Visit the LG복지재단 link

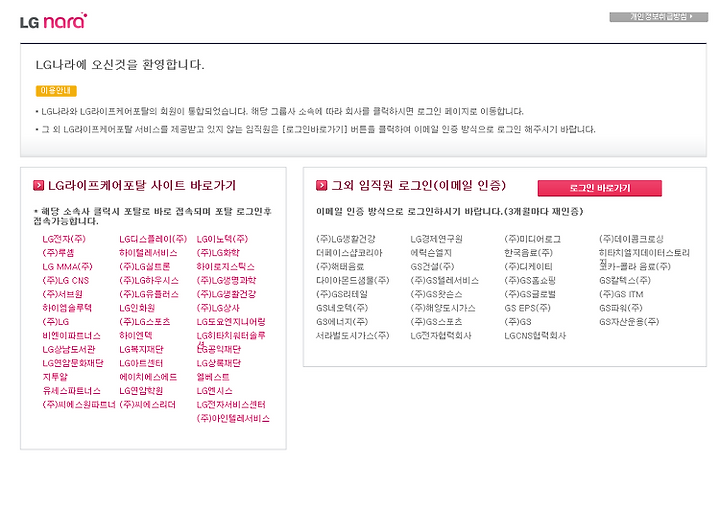click(141, 350)
